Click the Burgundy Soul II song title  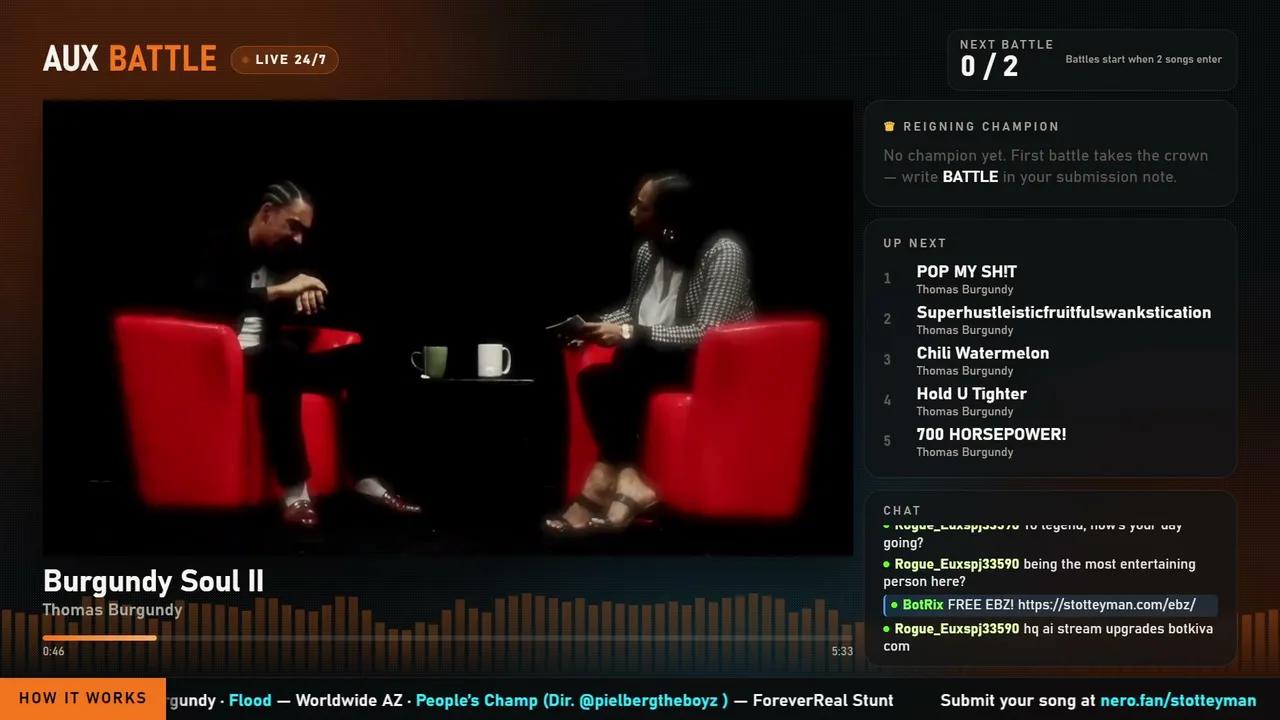click(153, 581)
